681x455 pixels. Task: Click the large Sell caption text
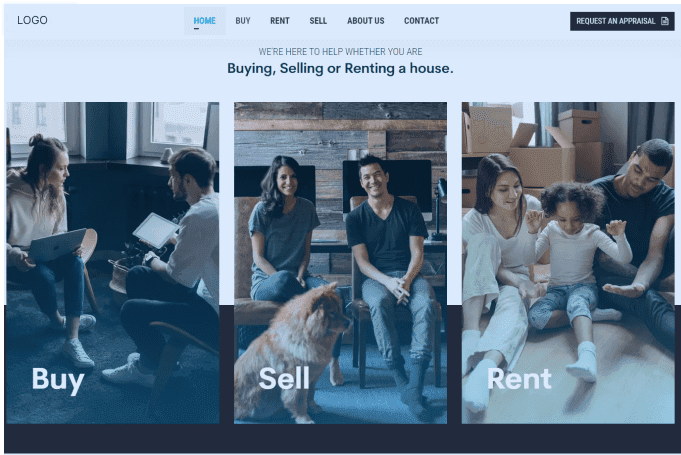tap(284, 379)
